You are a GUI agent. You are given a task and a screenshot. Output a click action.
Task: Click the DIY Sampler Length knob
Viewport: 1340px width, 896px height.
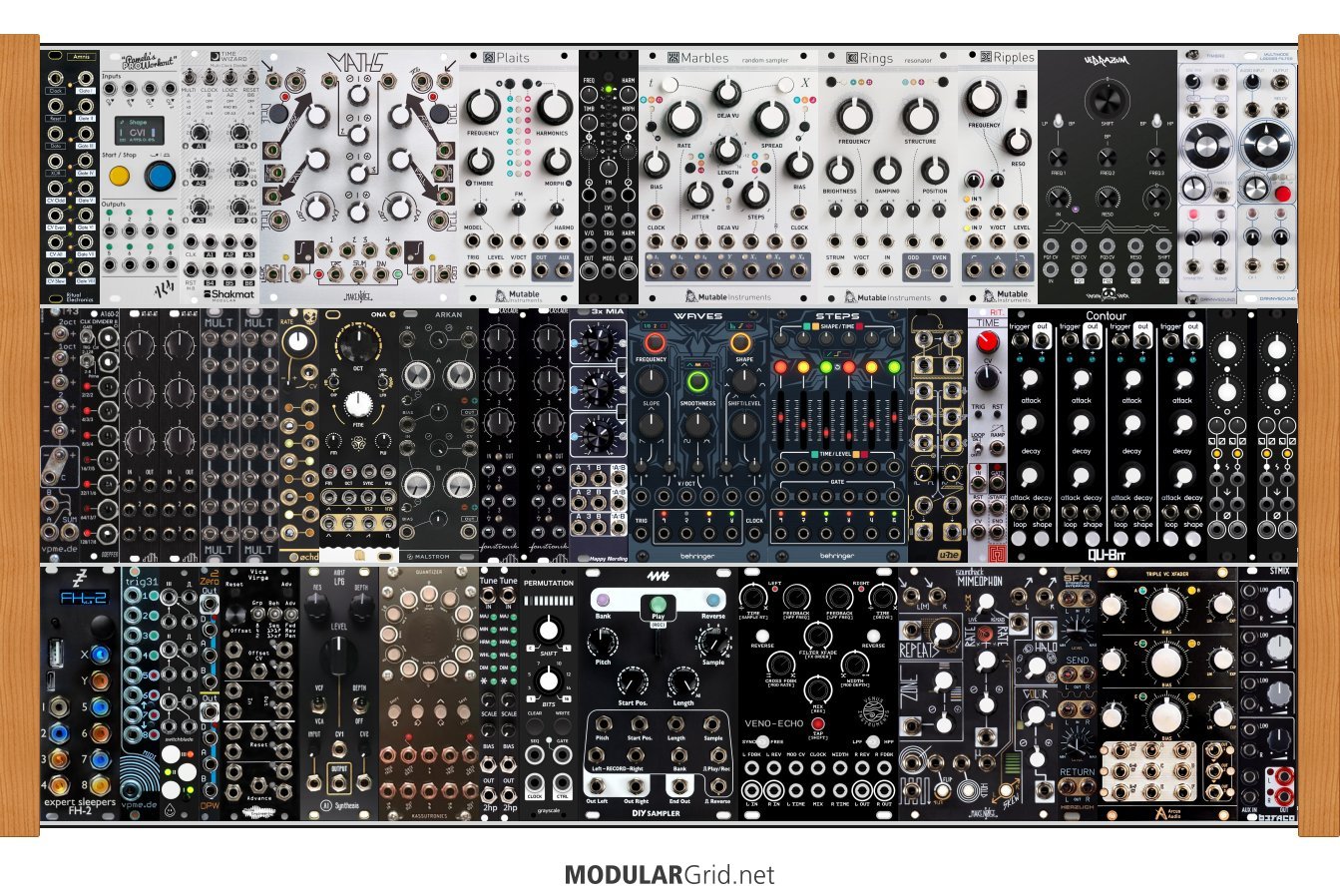coord(683,681)
